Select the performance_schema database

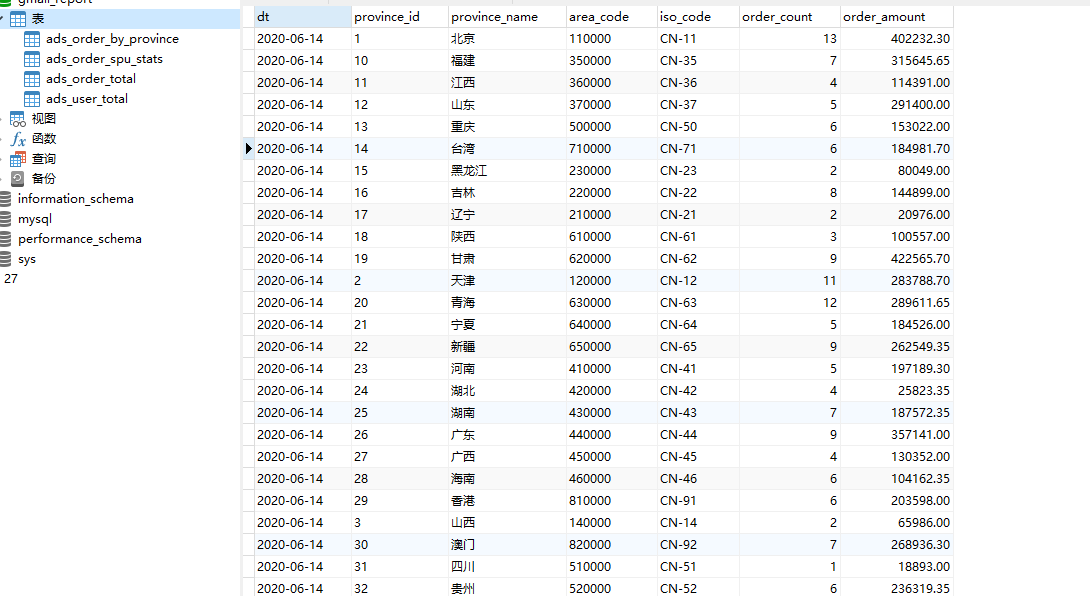[x=80, y=239]
